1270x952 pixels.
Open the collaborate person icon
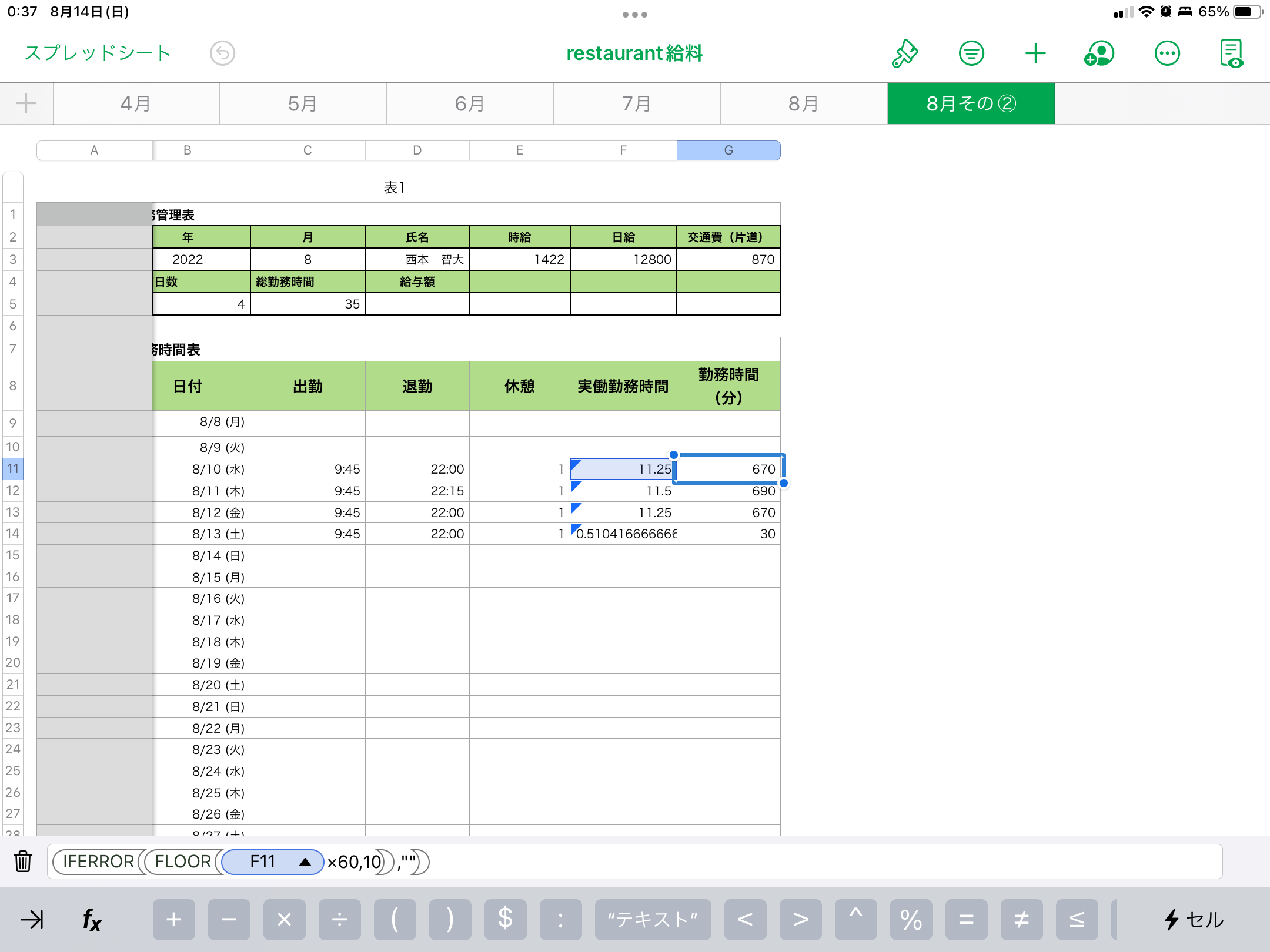(x=1099, y=53)
